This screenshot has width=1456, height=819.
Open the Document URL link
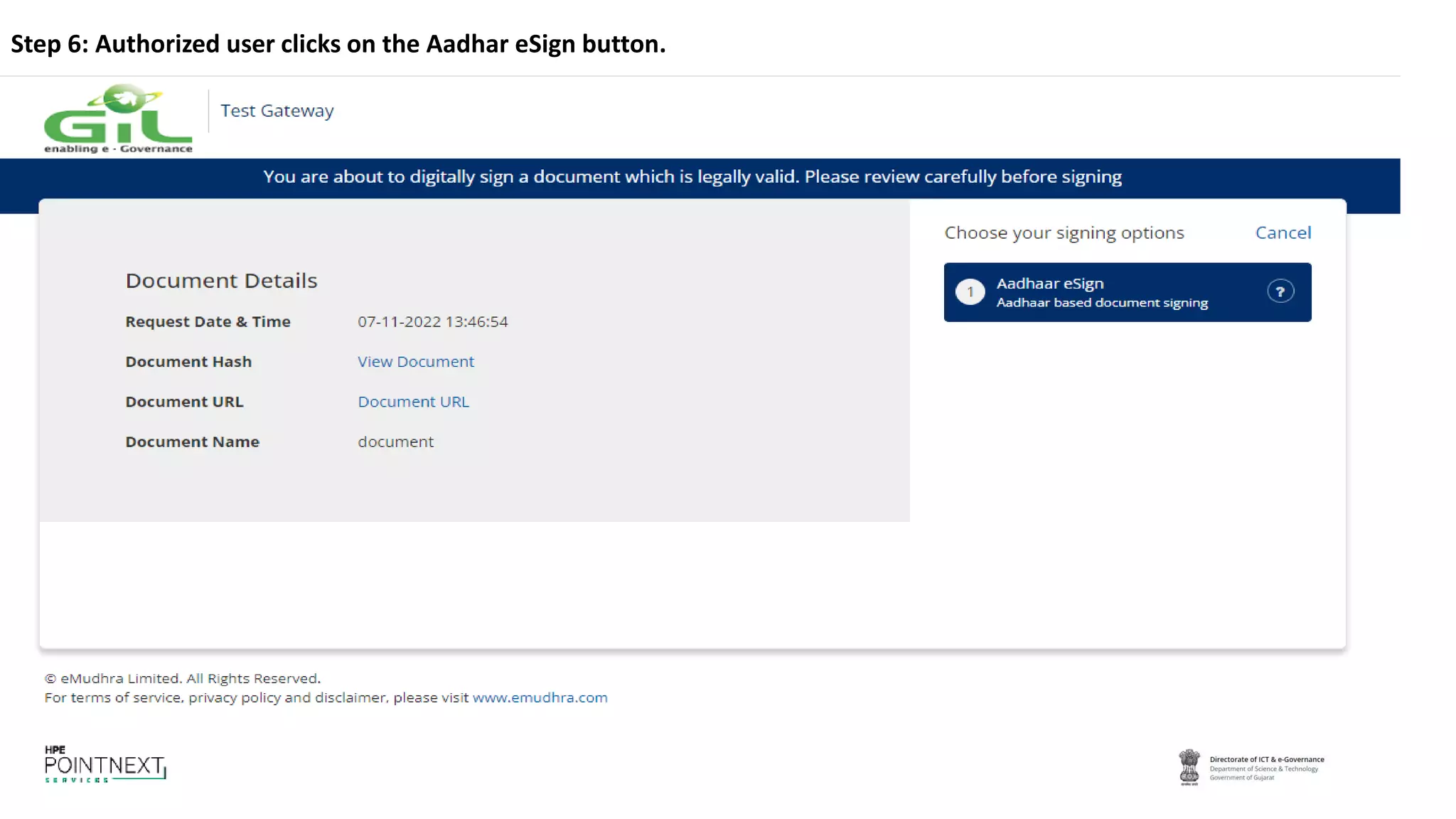pos(413,402)
